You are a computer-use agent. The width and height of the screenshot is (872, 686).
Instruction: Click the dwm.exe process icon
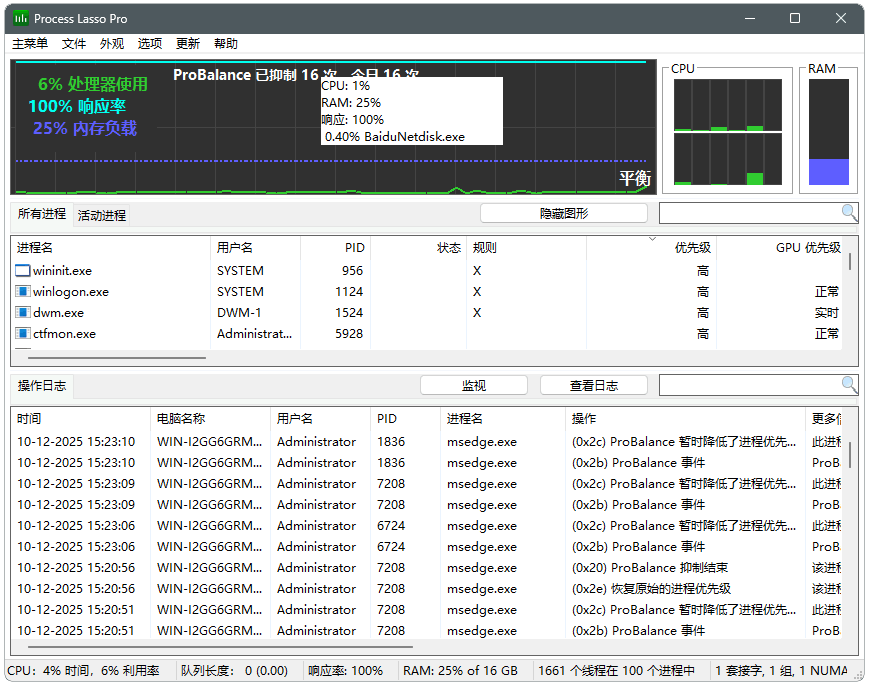23,313
